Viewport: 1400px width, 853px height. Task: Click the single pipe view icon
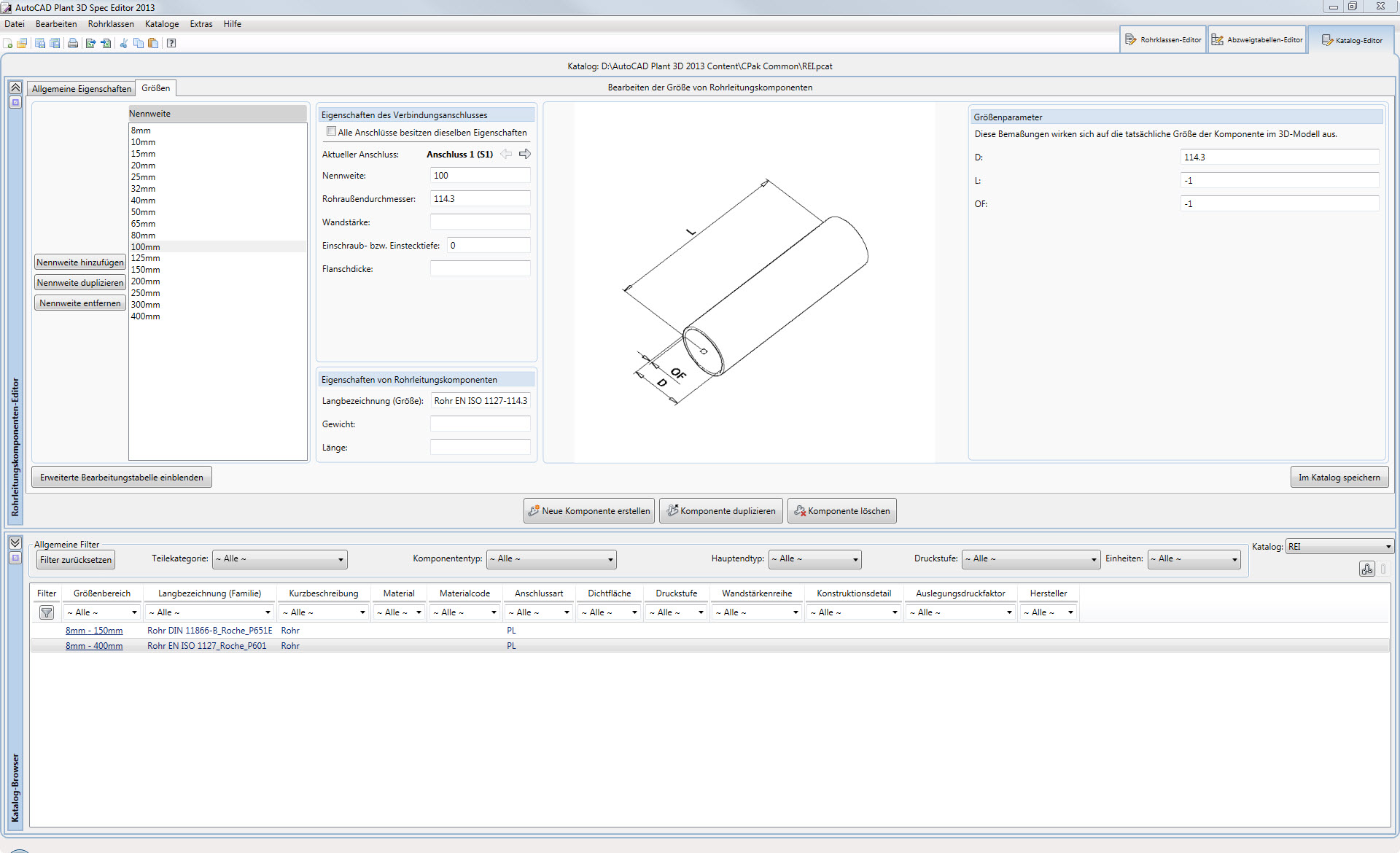click(1383, 569)
